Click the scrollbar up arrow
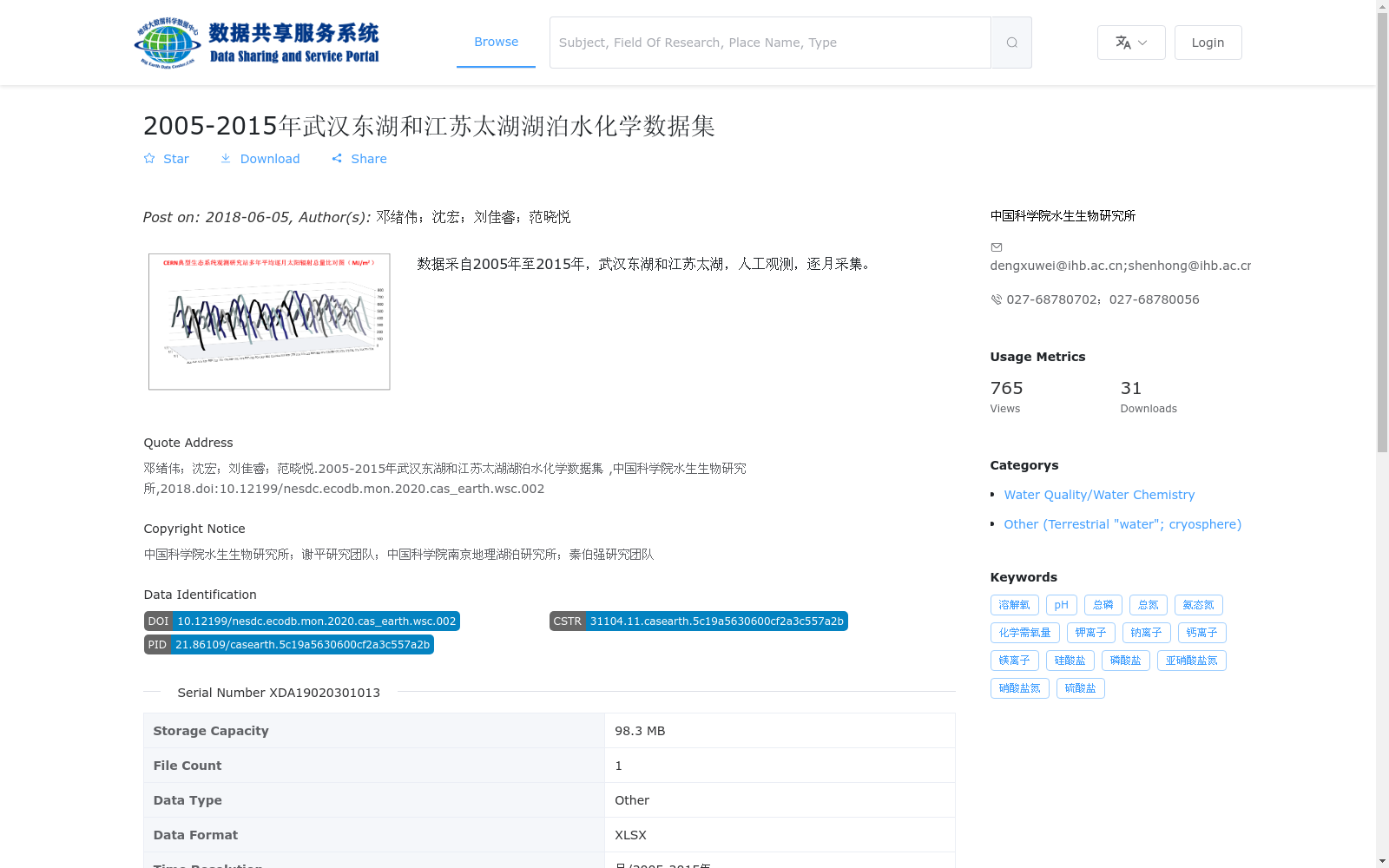This screenshot has width=1389, height=868. click(x=1382, y=6)
